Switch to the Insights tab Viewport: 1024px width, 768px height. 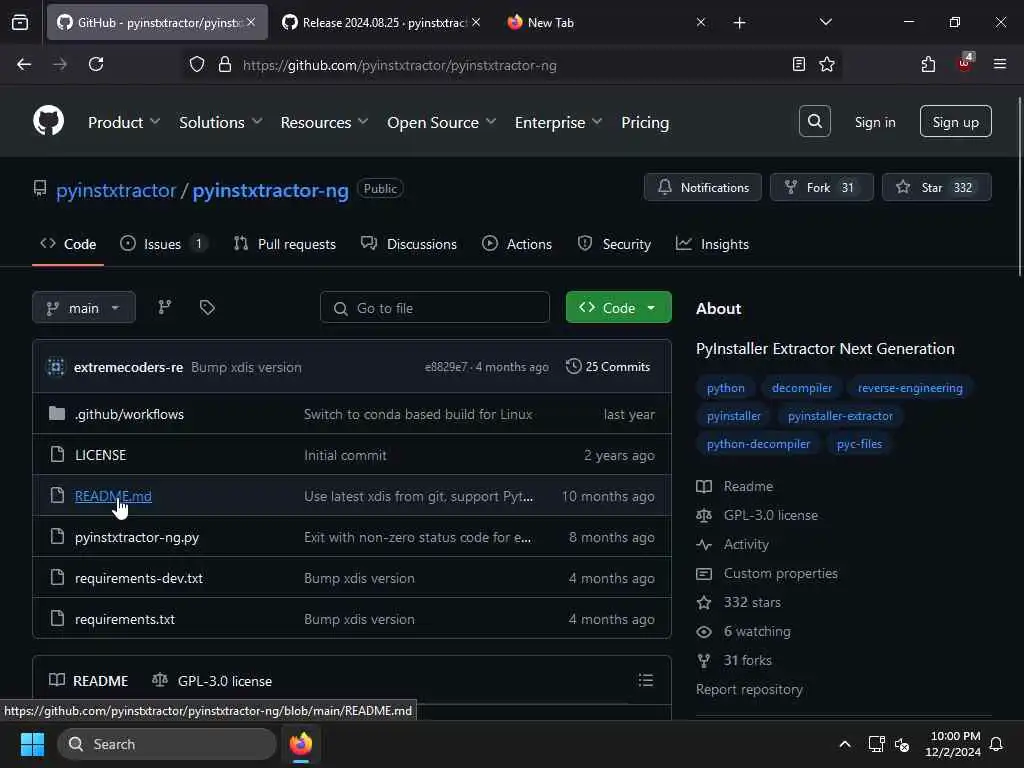pos(712,244)
